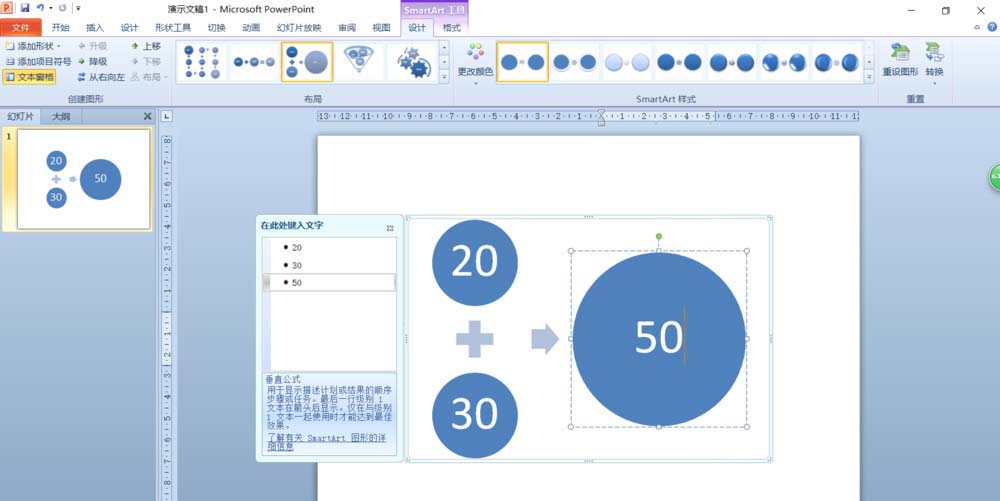Open 了解有关 SmartArt 图形的详细信息 link

(326, 442)
